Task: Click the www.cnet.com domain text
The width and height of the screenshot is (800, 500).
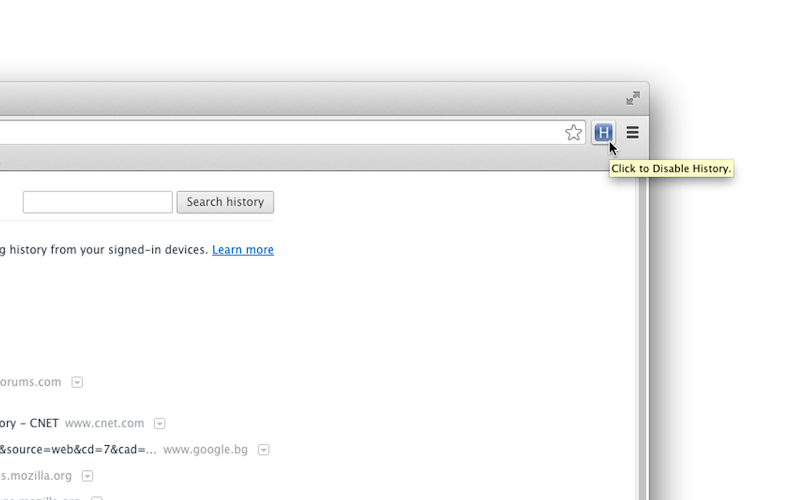Action: [x=105, y=423]
